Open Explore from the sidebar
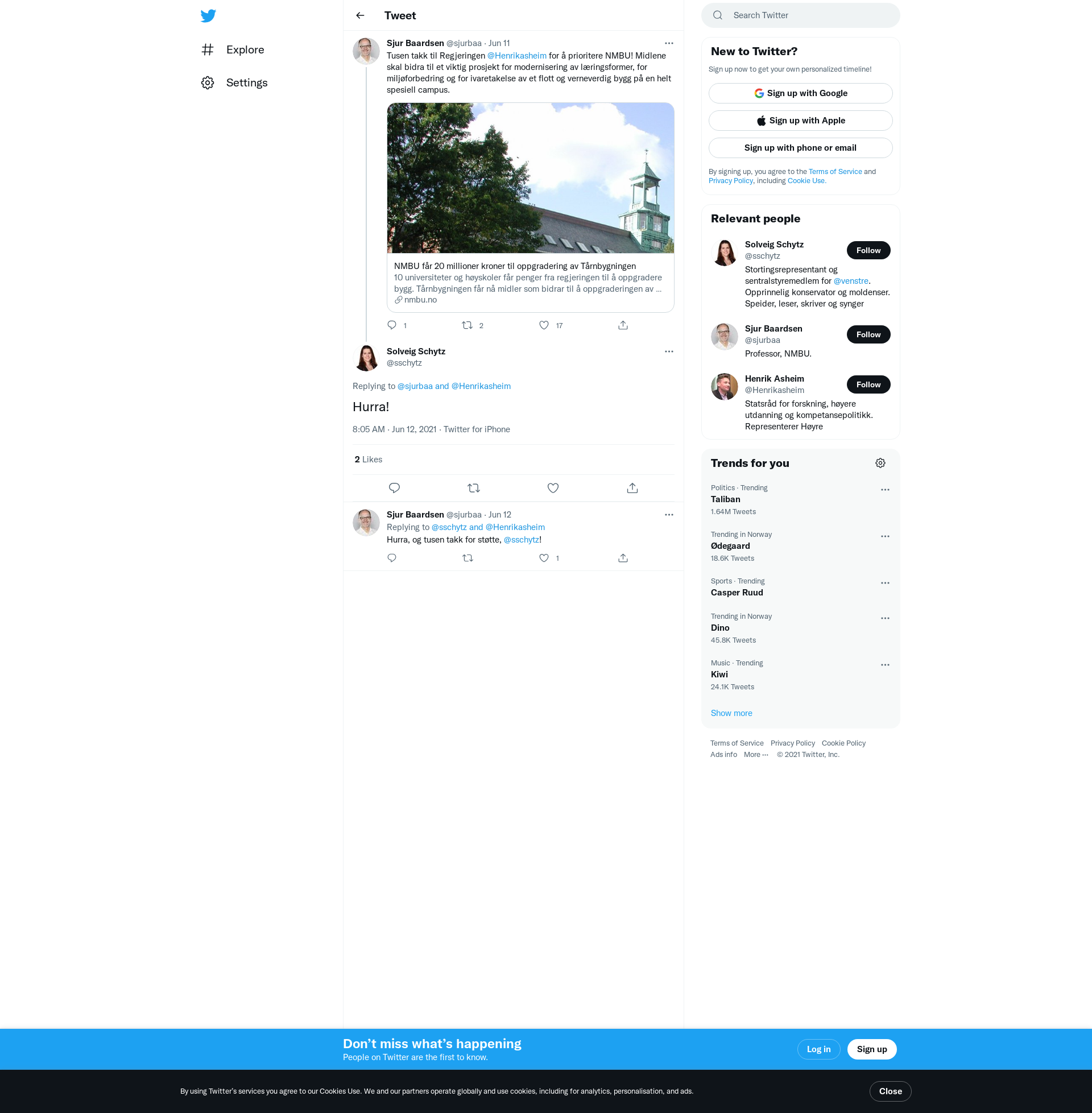1092x1113 pixels. [x=233, y=50]
